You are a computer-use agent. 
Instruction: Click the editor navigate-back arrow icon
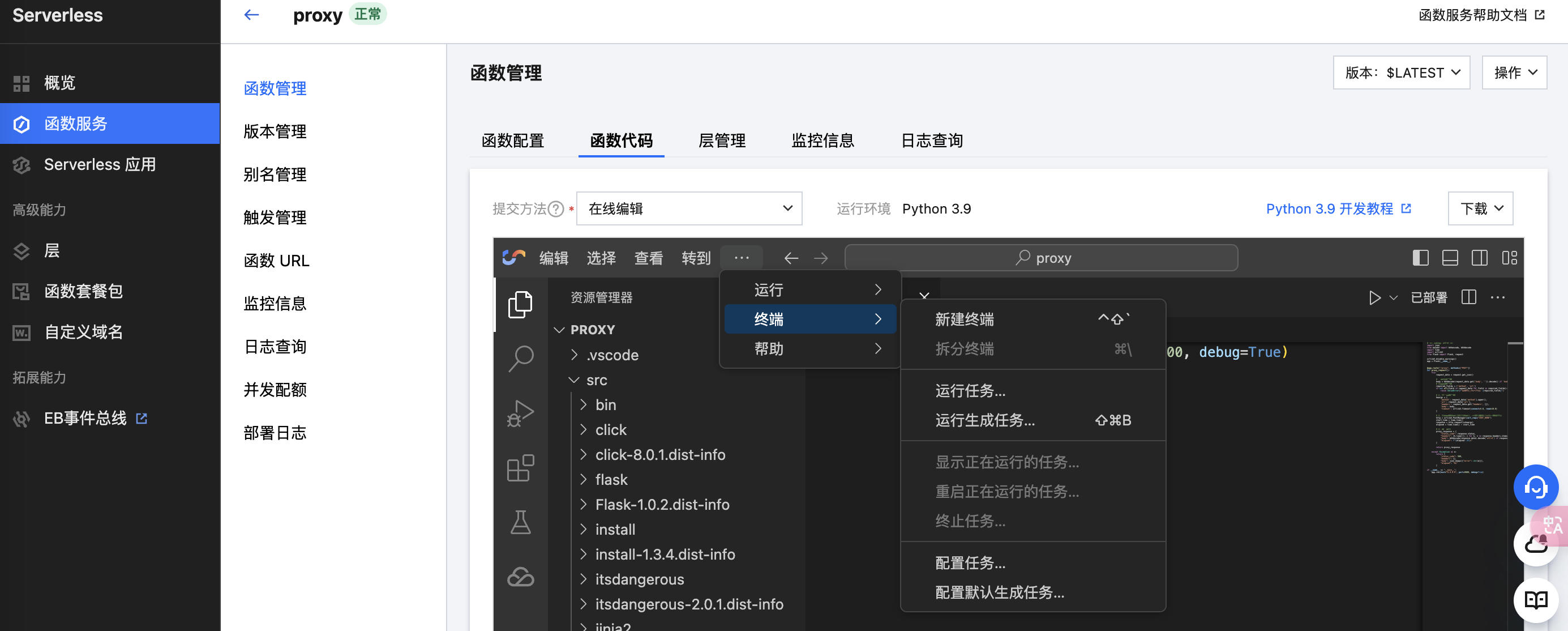pyautogui.click(x=791, y=258)
